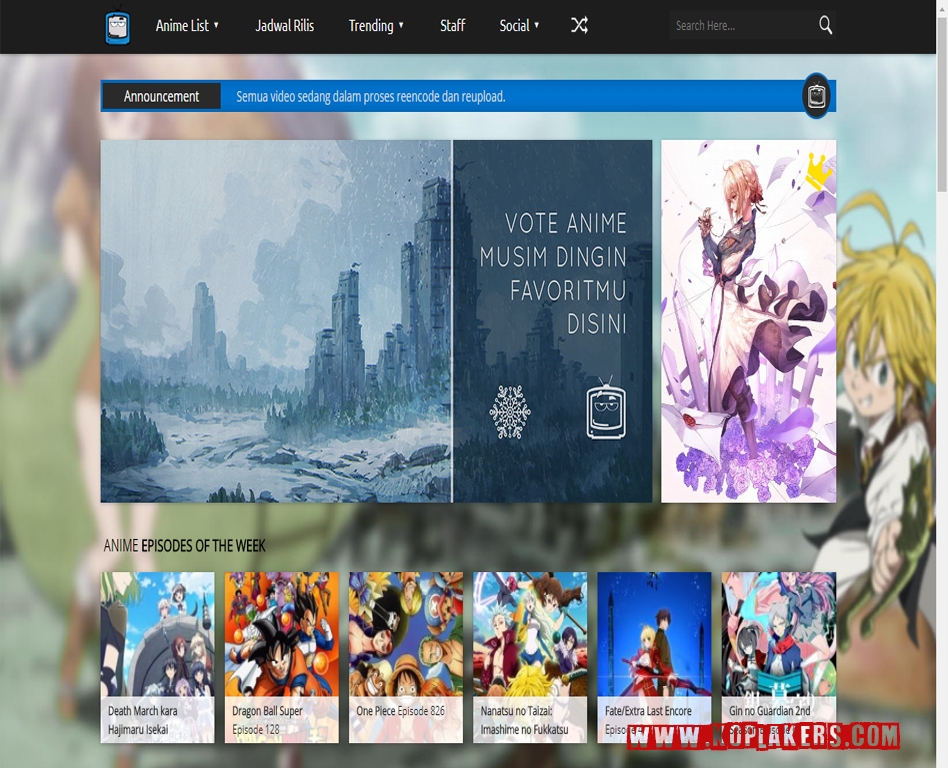Open Nanatsu no Taizai Imashime no Fukkatsu card
Viewport: 948px width, 768px height.
point(530,657)
